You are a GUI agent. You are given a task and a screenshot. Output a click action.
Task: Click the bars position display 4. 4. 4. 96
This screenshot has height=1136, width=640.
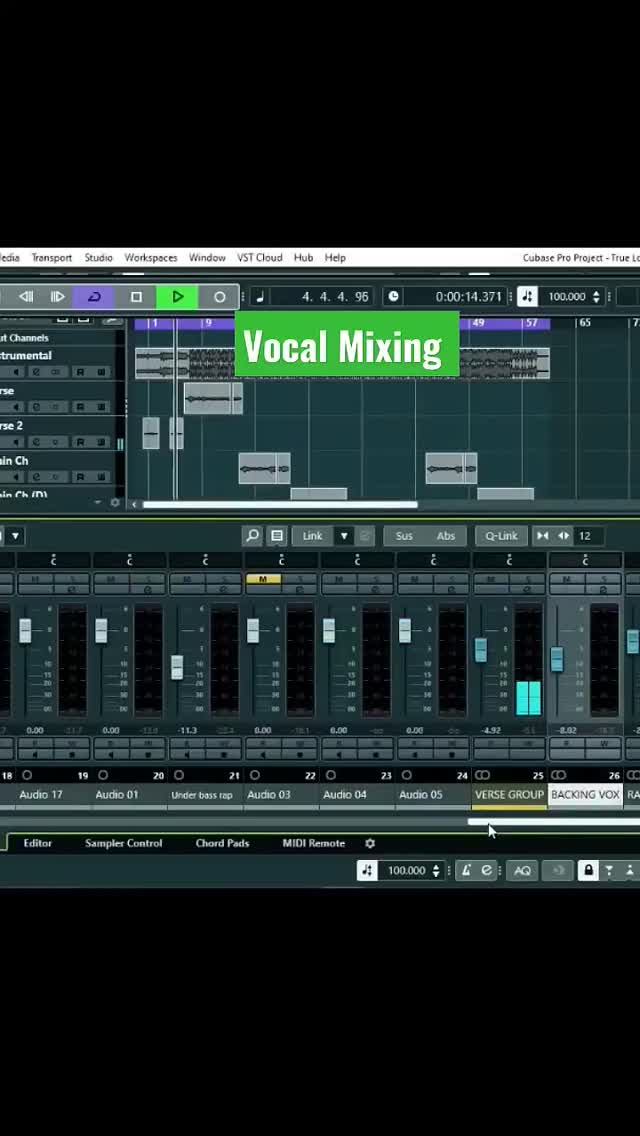tap(335, 296)
